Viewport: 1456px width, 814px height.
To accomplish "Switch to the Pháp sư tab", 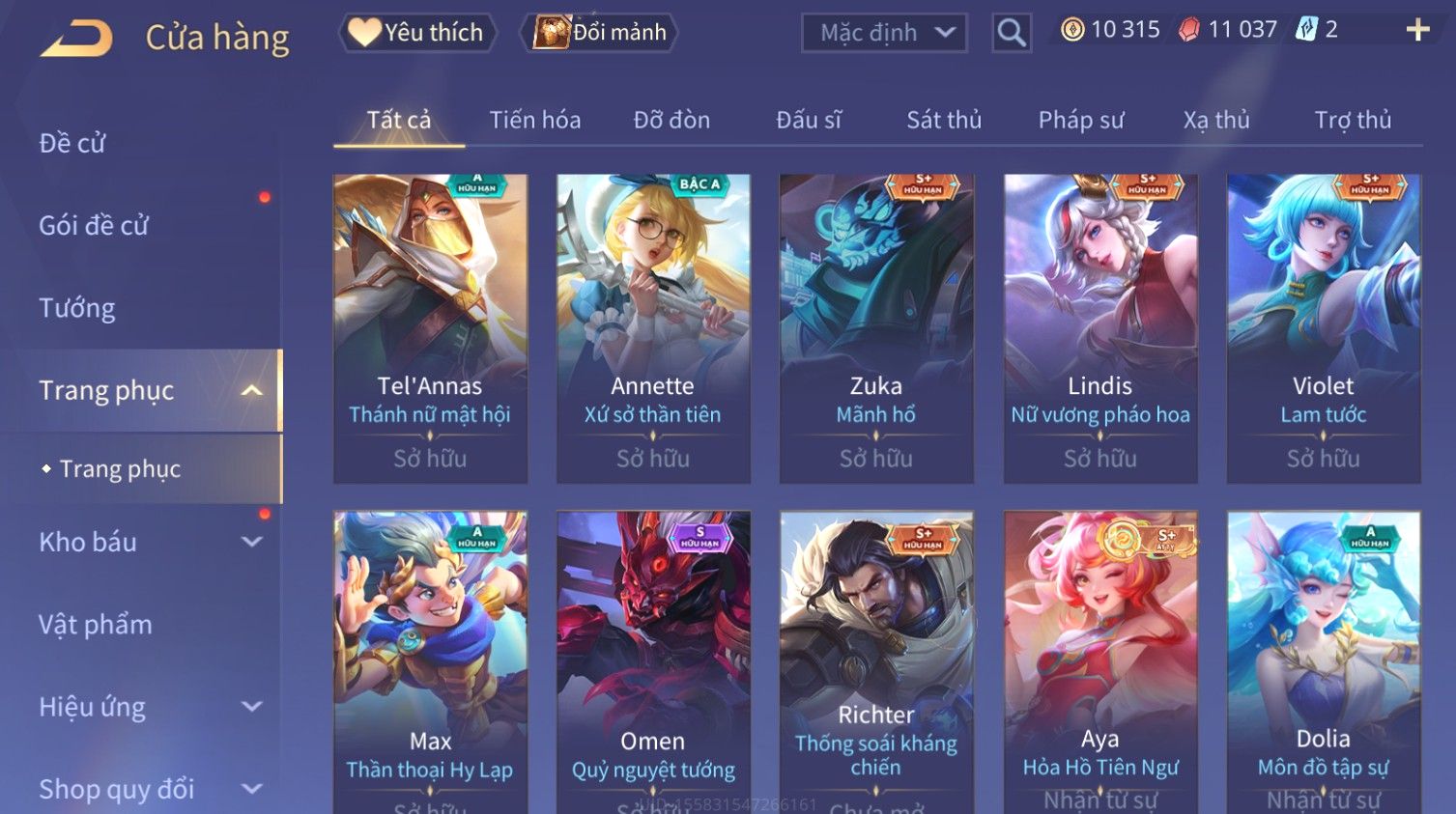I will [1081, 120].
